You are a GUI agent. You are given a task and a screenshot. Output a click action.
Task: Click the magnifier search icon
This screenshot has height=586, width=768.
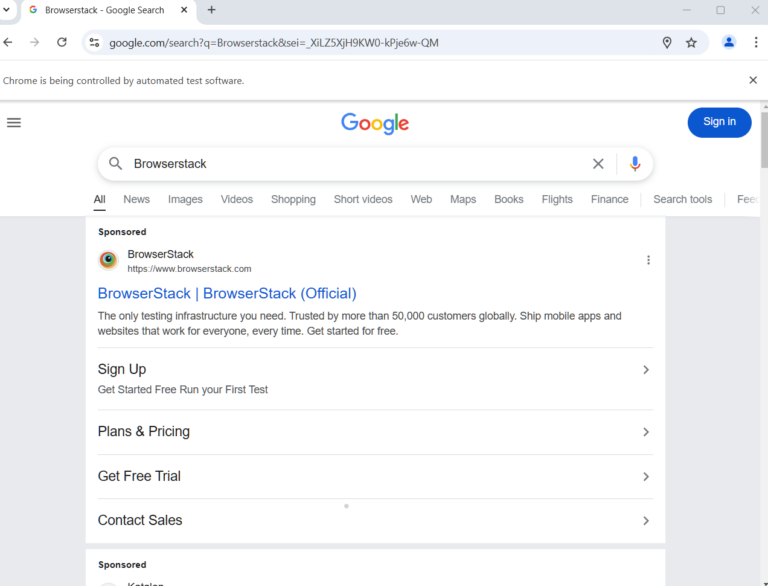(116, 164)
